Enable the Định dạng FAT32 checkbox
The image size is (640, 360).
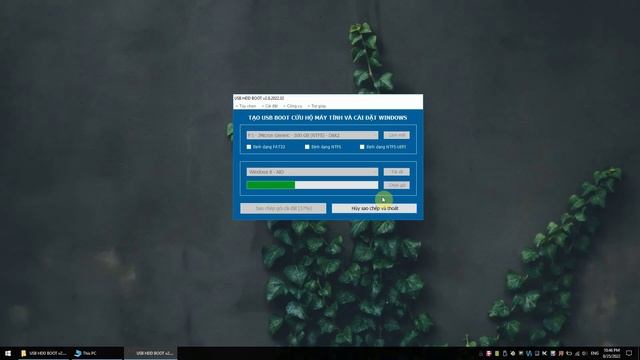249,147
